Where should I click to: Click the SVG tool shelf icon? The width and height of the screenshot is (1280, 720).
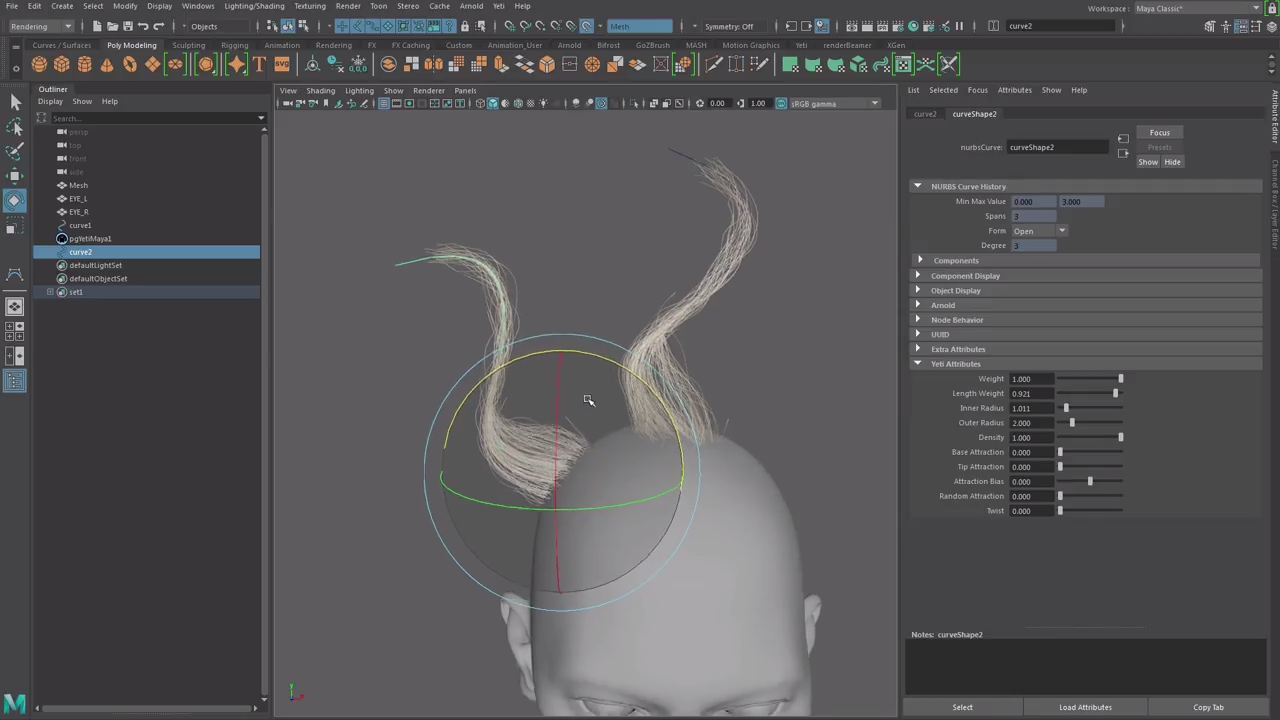coord(282,65)
